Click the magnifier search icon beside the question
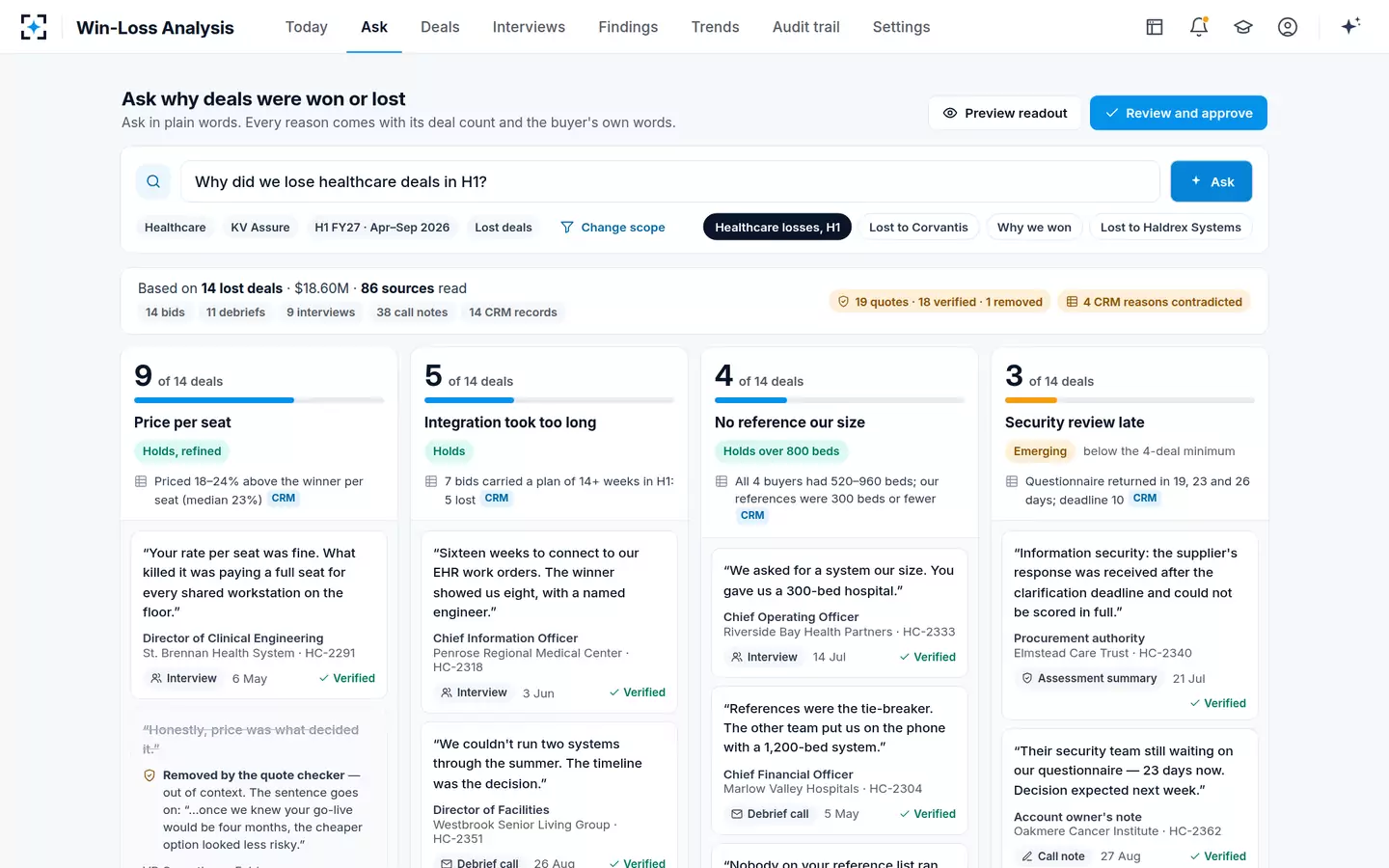1389x868 pixels. coord(153,181)
